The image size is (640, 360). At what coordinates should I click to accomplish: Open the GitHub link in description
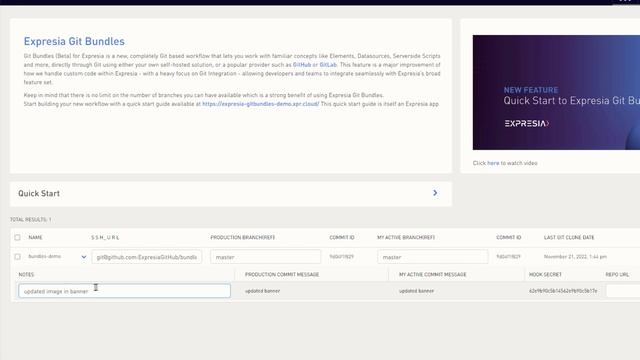302,65
